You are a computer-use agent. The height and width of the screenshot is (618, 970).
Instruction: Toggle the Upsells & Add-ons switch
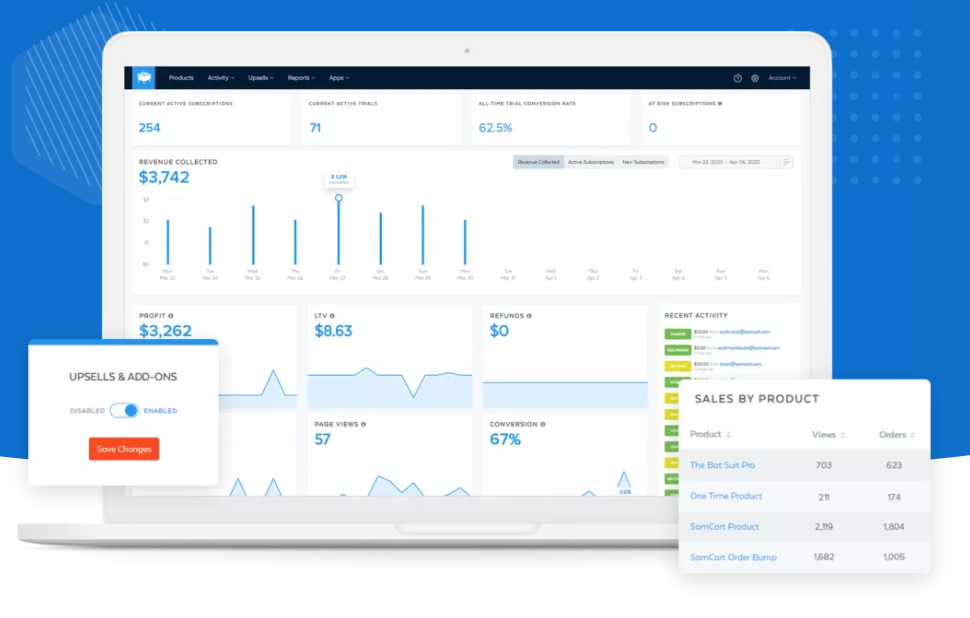tap(124, 410)
